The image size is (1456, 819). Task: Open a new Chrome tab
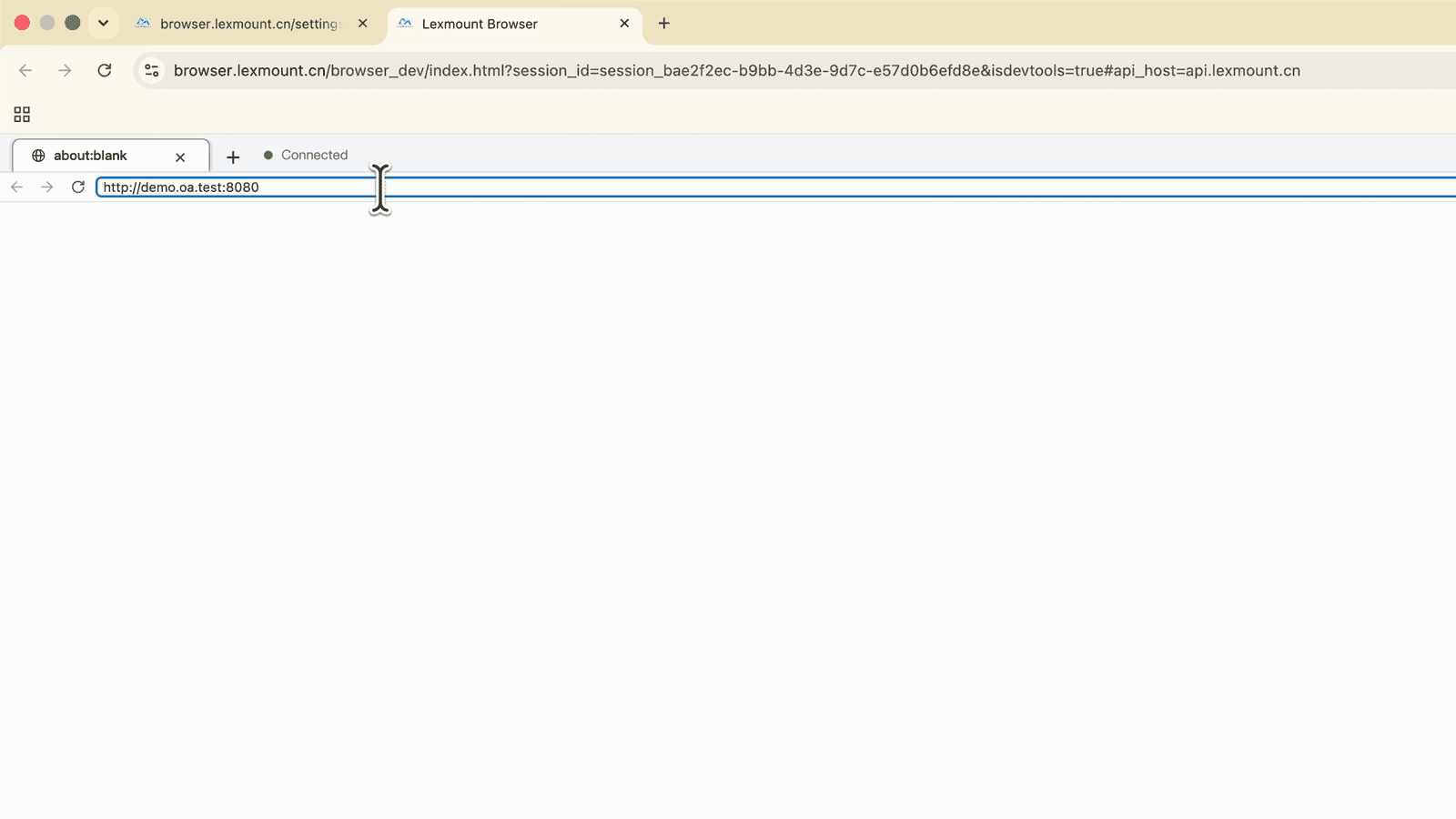[x=664, y=24]
